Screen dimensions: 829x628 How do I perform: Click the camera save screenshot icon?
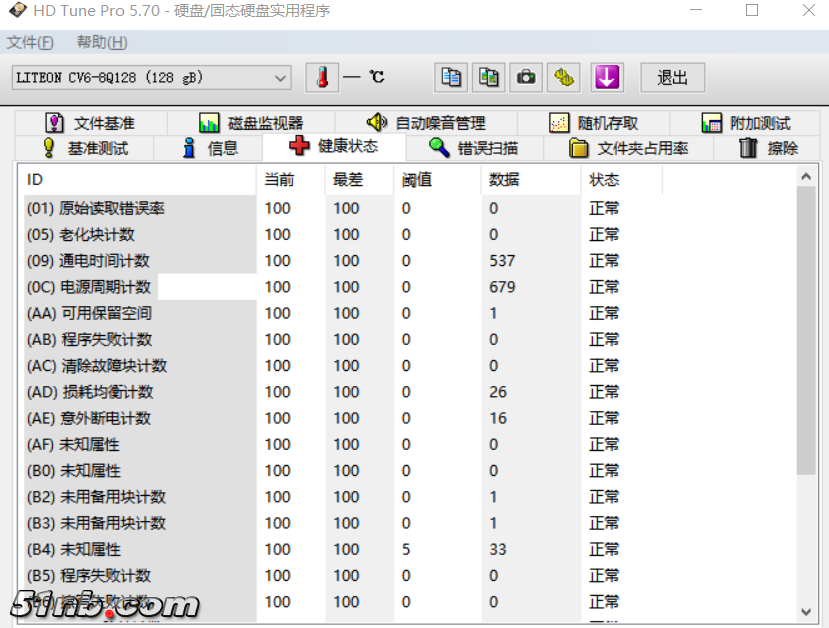click(525, 77)
